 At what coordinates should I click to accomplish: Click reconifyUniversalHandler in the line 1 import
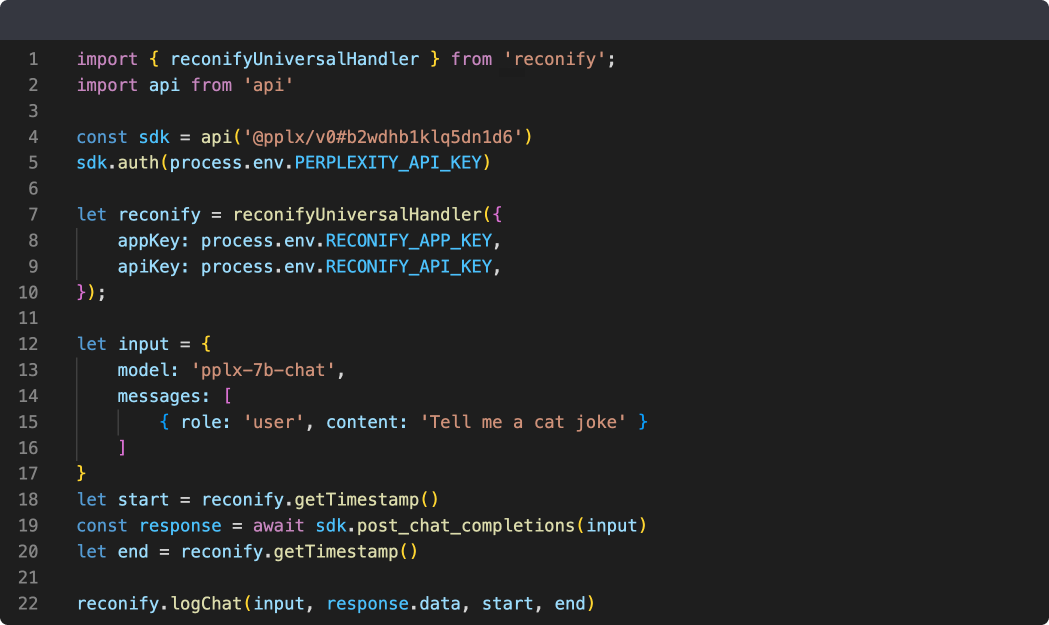click(x=295, y=59)
